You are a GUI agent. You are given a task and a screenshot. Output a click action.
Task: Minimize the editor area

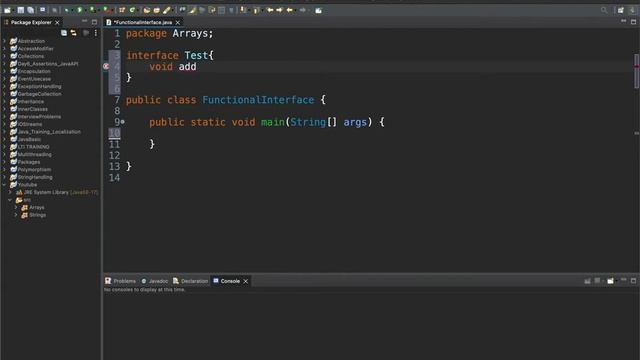[x=623, y=21]
